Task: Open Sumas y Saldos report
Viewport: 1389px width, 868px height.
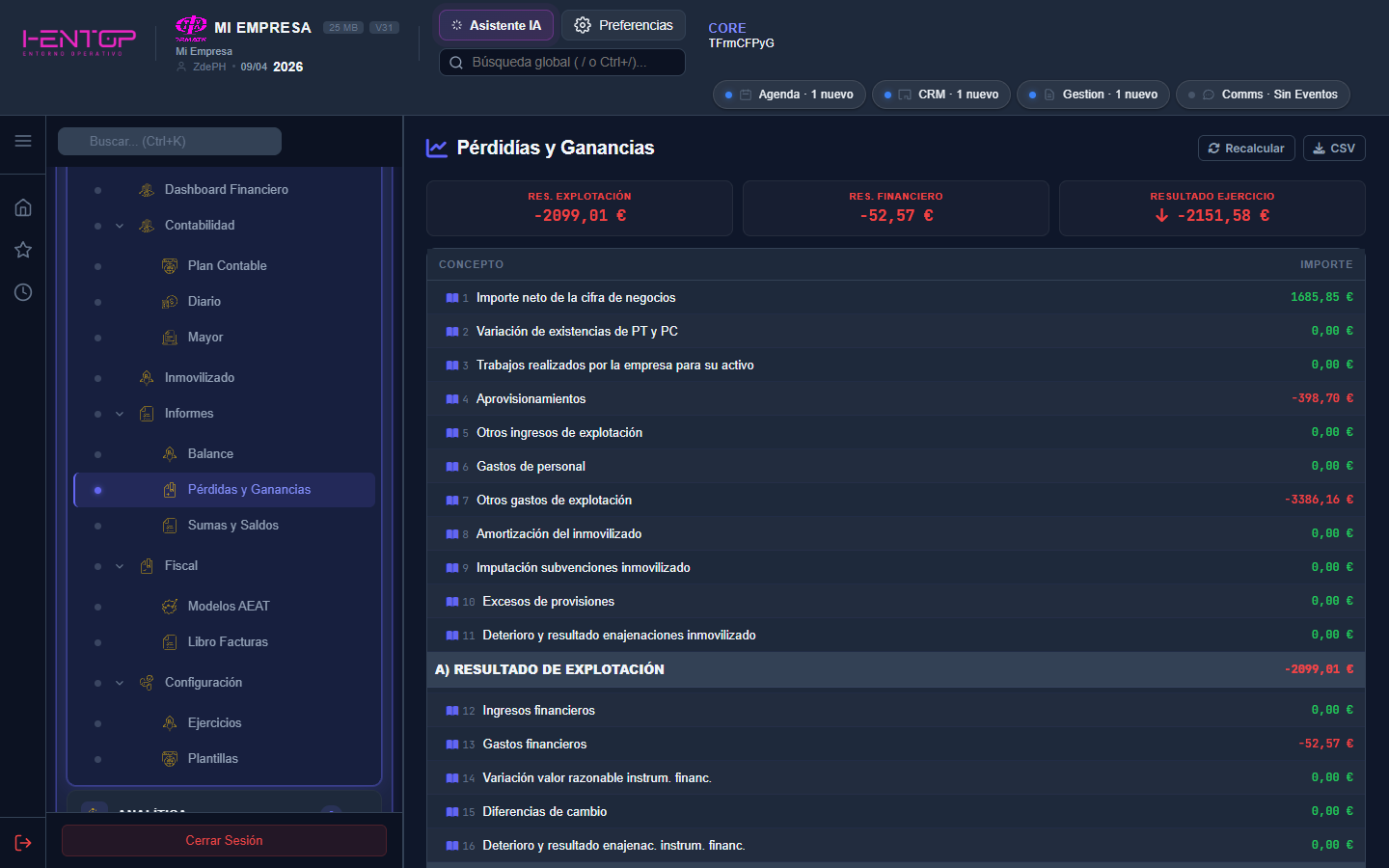Action: [x=232, y=526]
